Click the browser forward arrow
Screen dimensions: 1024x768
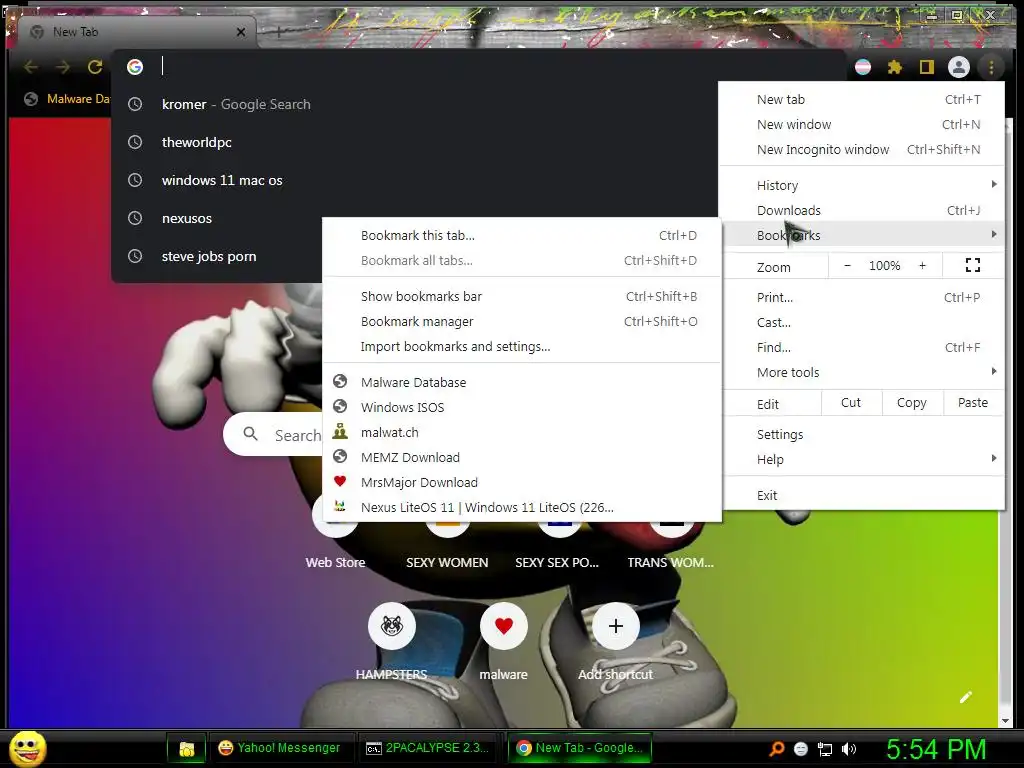click(63, 67)
